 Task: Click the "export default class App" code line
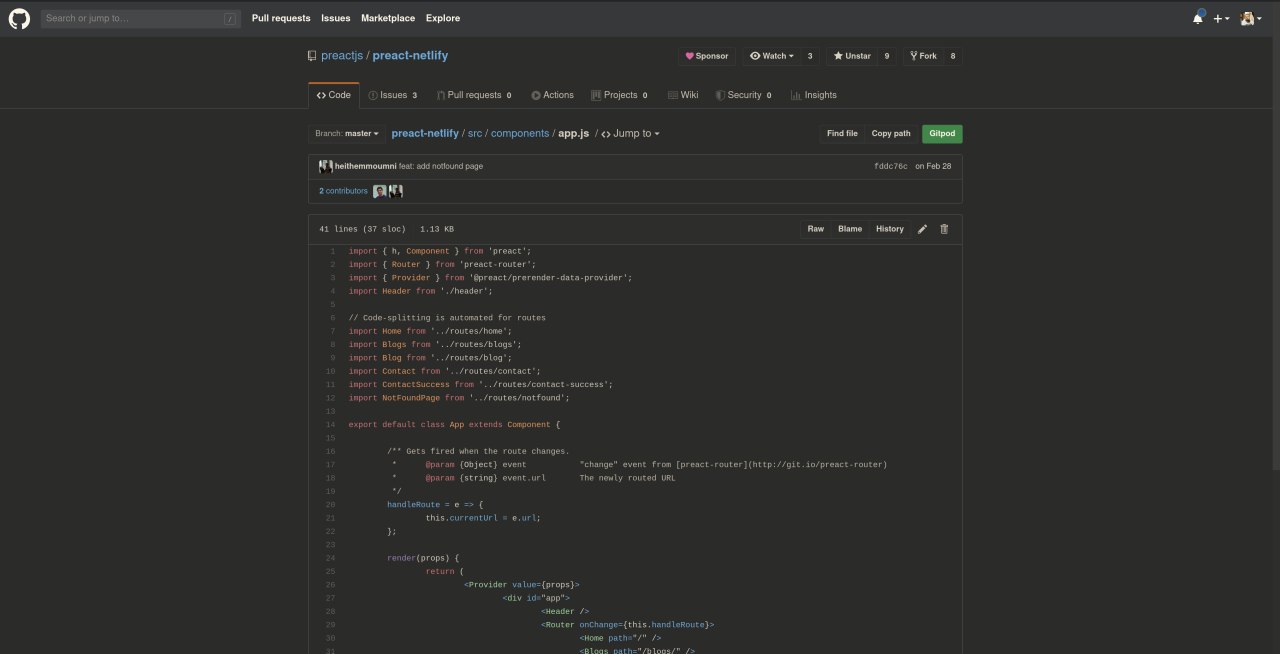coord(454,425)
